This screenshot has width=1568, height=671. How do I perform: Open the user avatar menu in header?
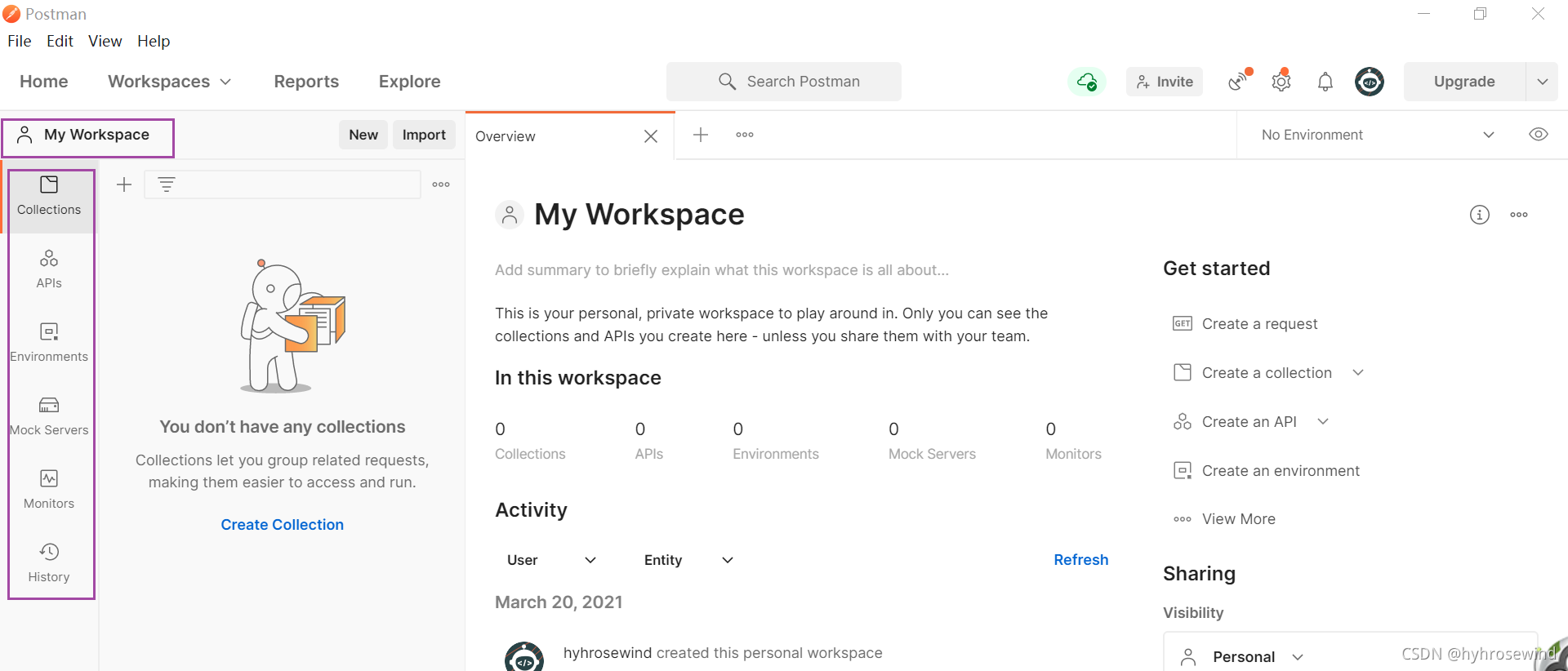[1370, 82]
